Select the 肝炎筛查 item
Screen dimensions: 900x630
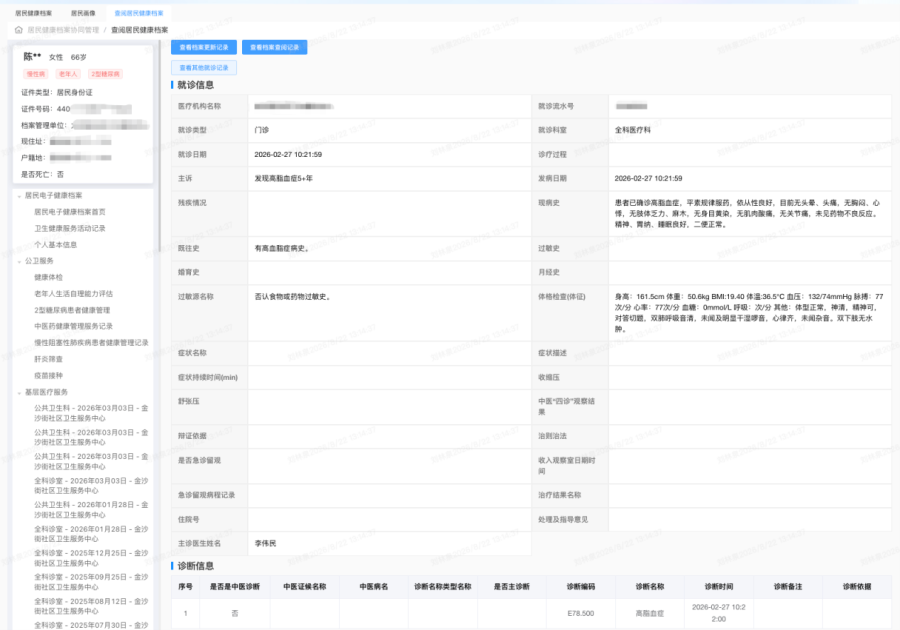(48, 359)
